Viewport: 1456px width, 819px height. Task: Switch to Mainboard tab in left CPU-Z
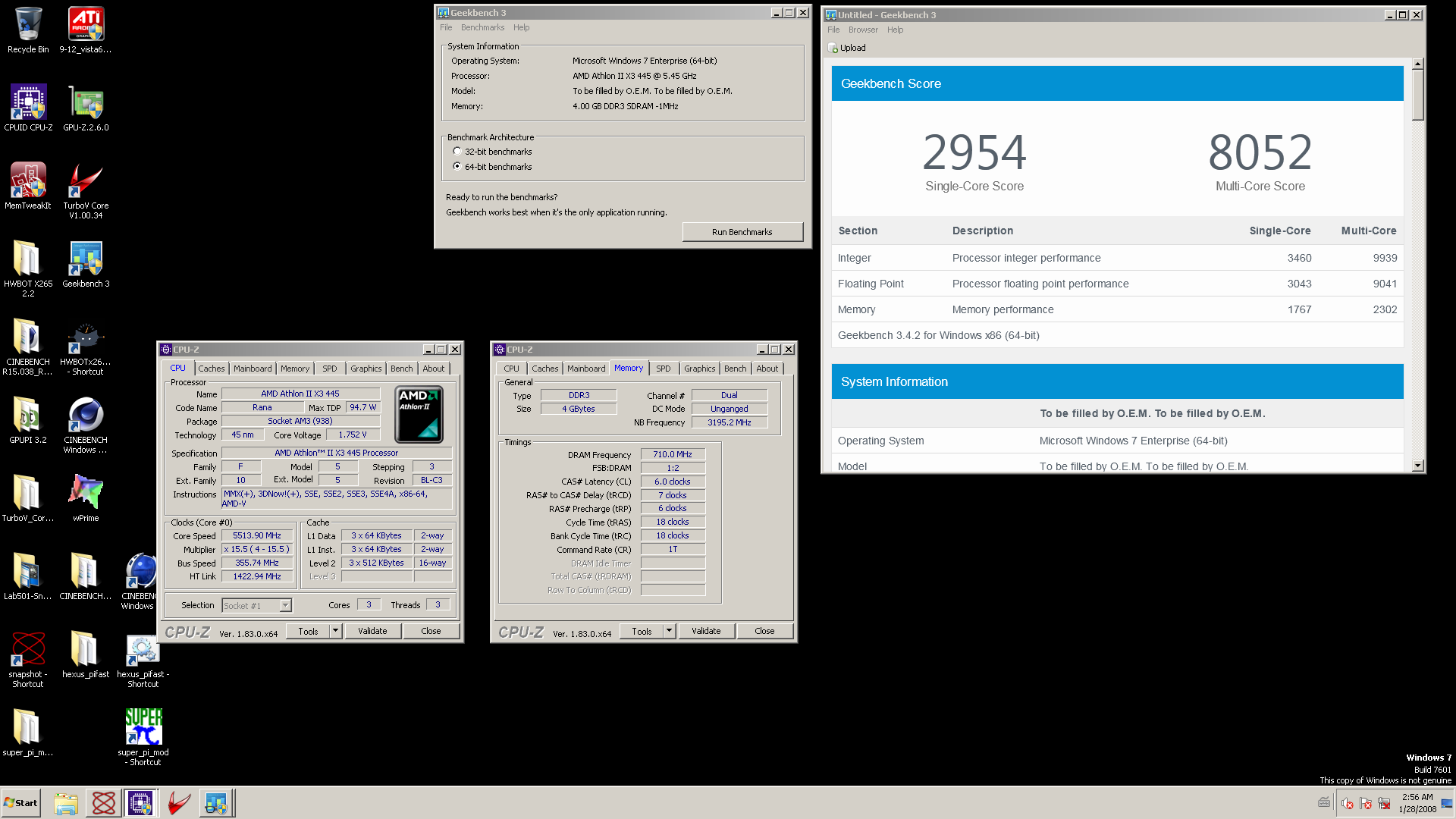253,369
